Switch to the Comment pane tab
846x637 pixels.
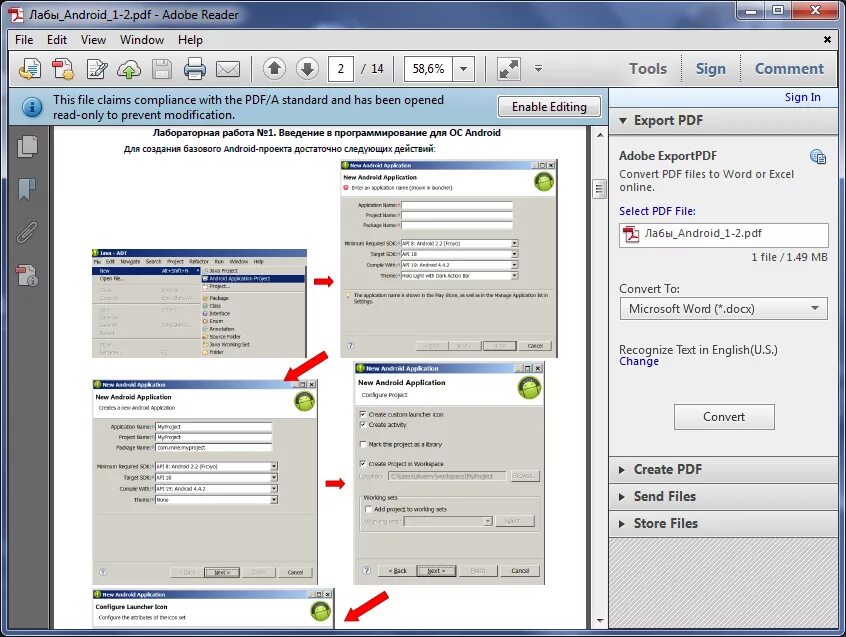789,69
